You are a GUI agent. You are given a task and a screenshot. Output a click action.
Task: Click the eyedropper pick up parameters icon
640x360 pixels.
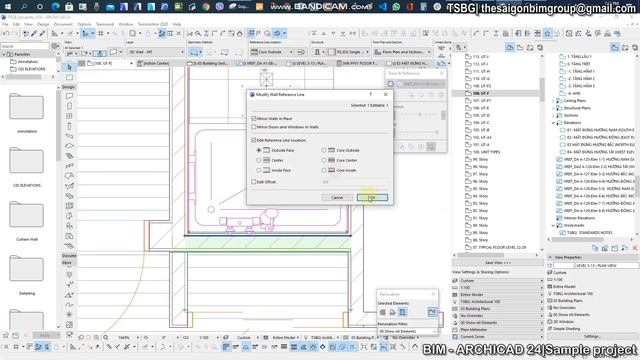(x=34, y=33)
